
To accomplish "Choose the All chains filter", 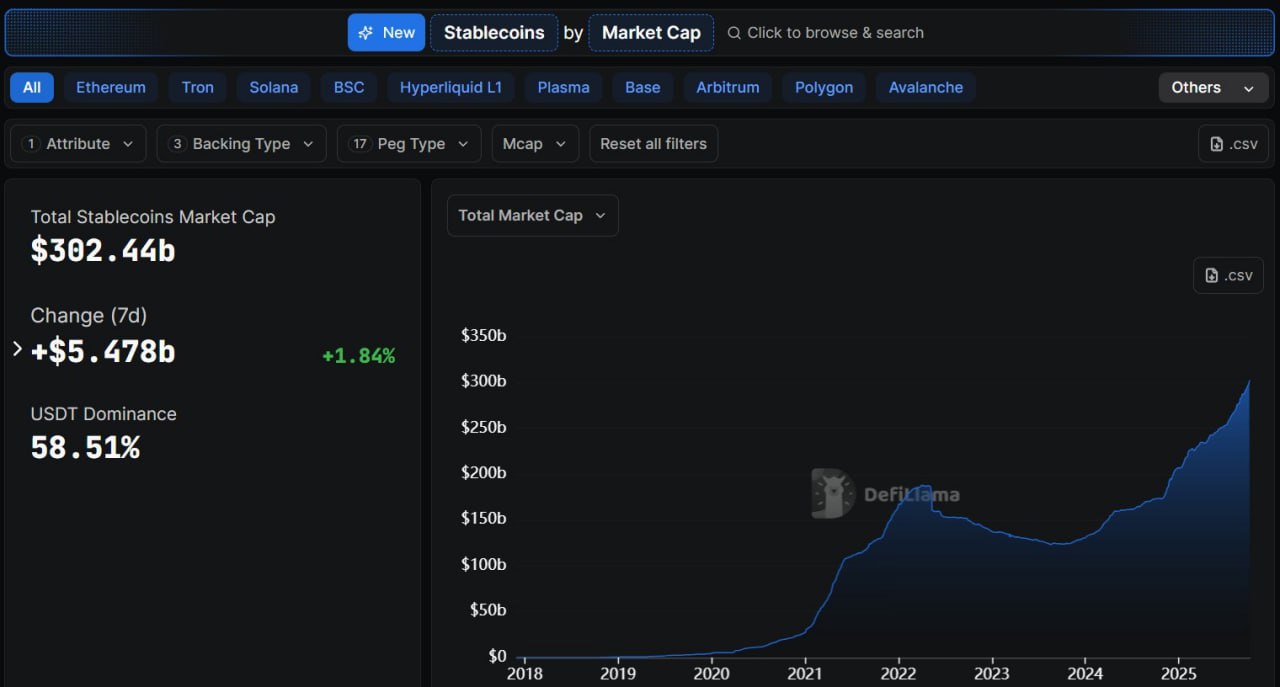I will tap(32, 88).
